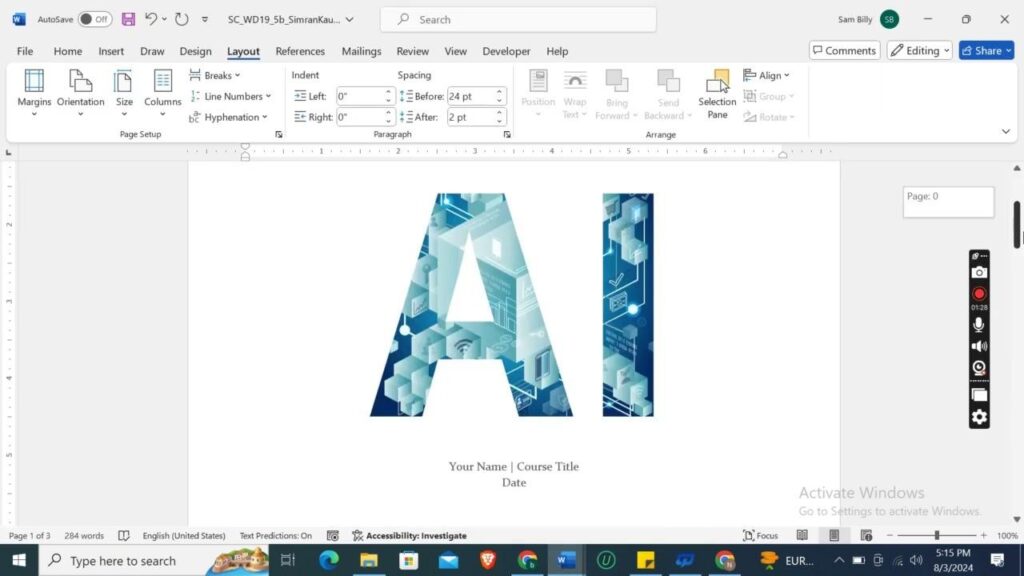Image resolution: width=1024 pixels, height=576 pixels.
Task: Click the Spacing Before field
Action: tap(470, 96)
